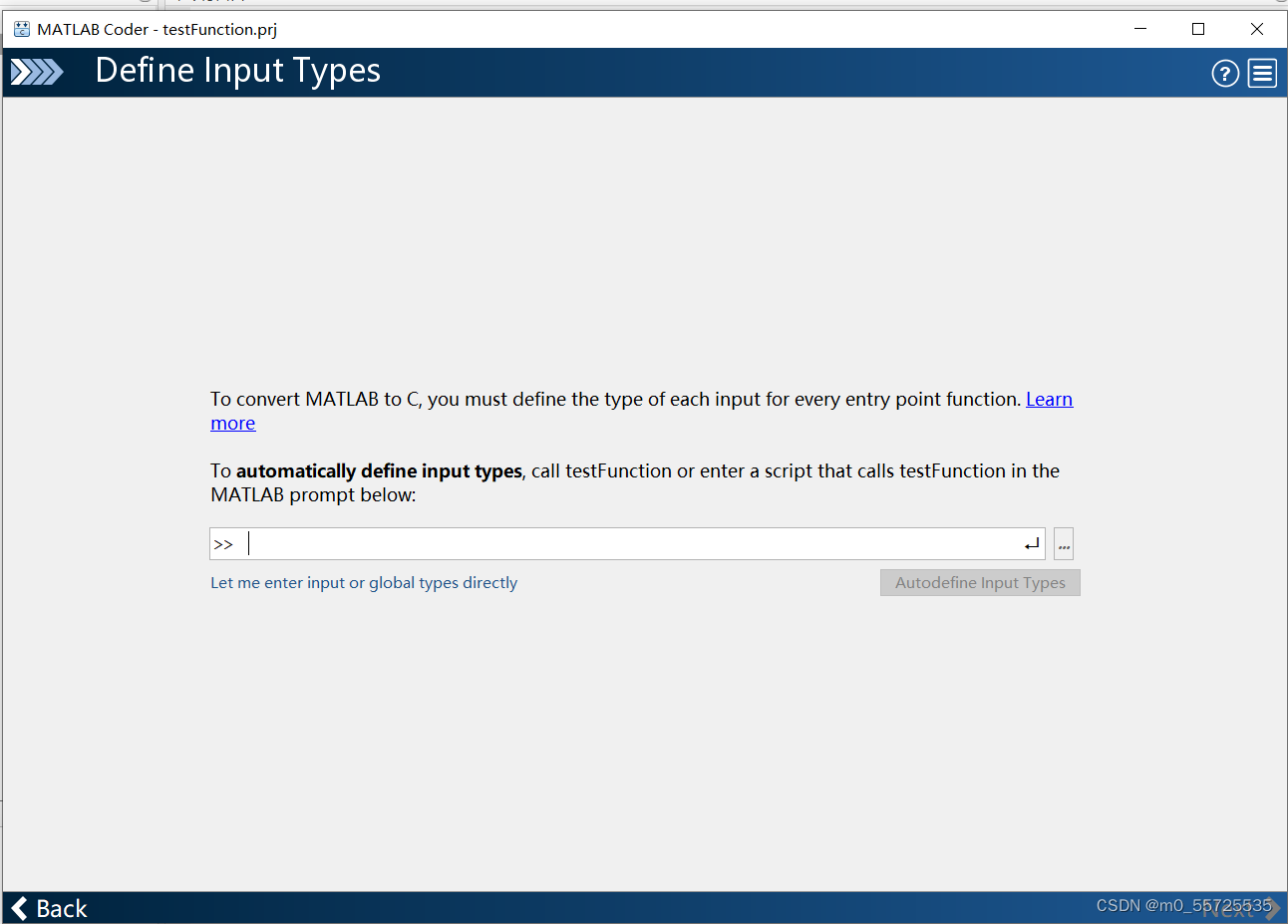The height and width of the screenshot is (924, 1288).
Task: Click the workflow chevrons logo in the header
Action: (37, 72)
